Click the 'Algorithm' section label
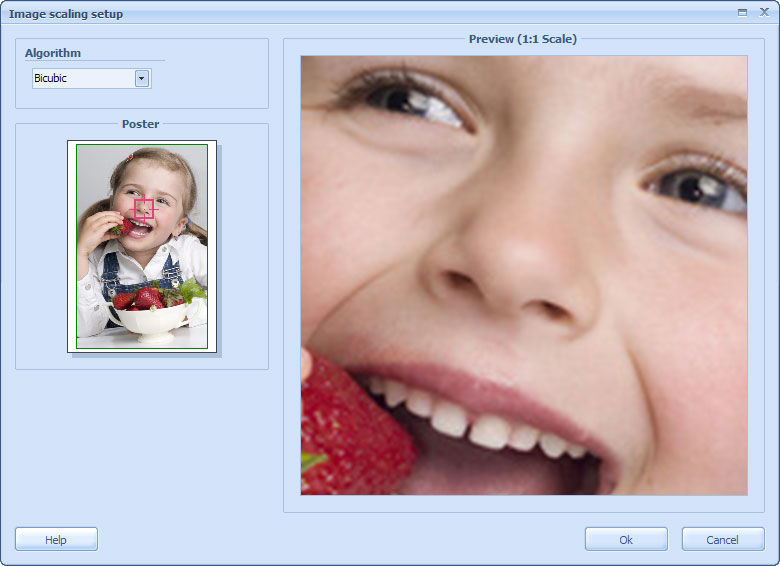The height and width of the screenshot is (566, 780). click(x=53, y=53)
